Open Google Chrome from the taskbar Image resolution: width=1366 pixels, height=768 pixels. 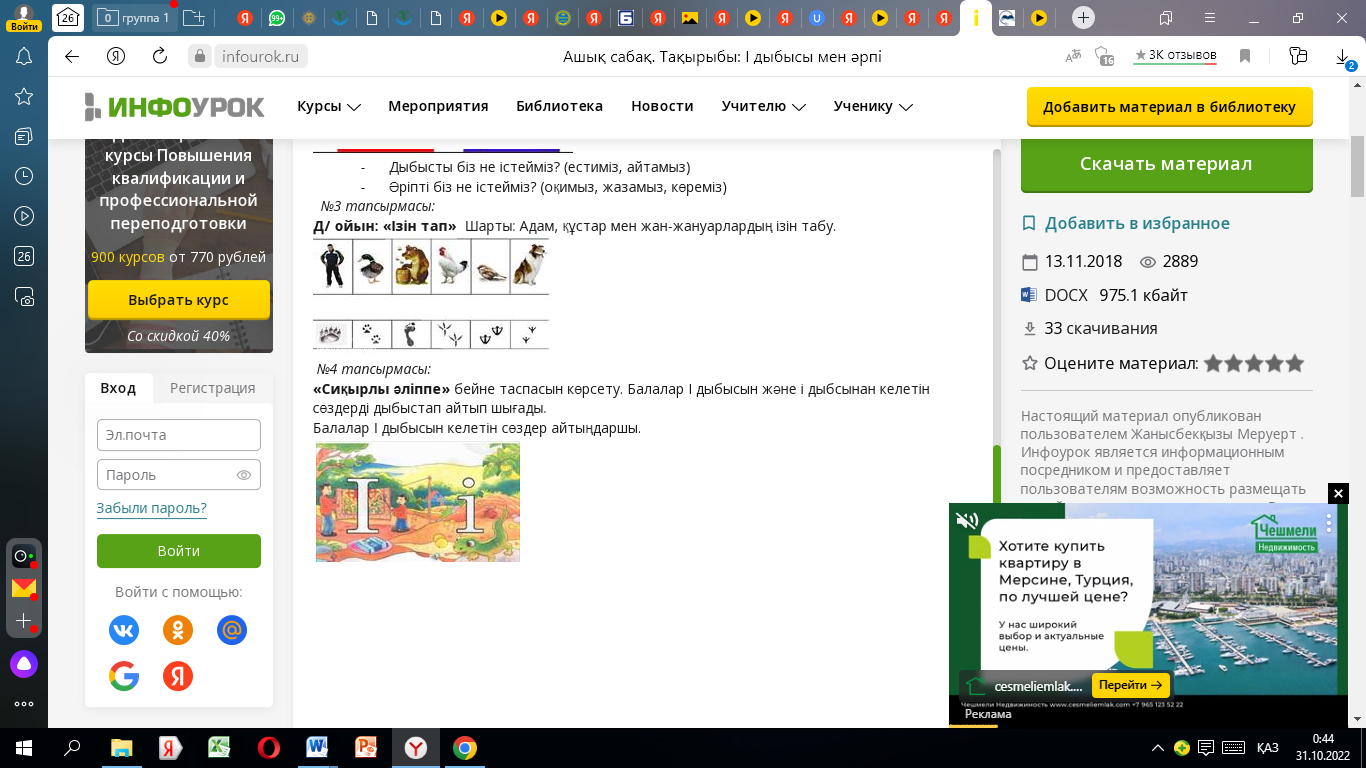(x=464, y=747)
